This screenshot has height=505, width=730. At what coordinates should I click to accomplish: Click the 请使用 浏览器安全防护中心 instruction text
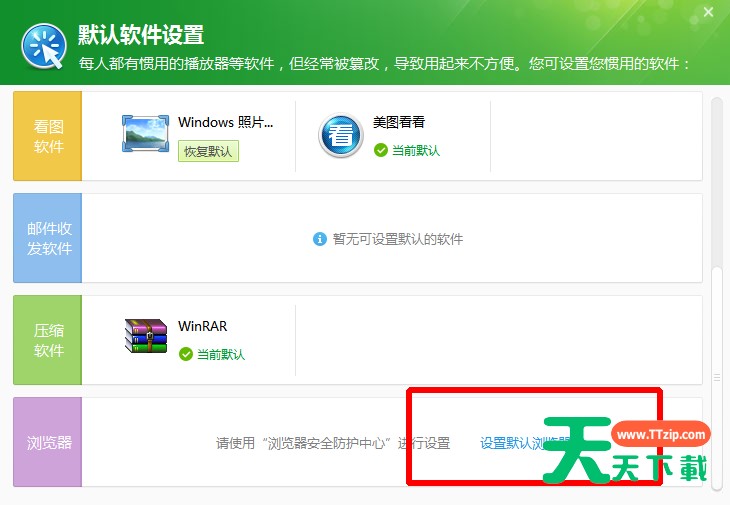333,443
